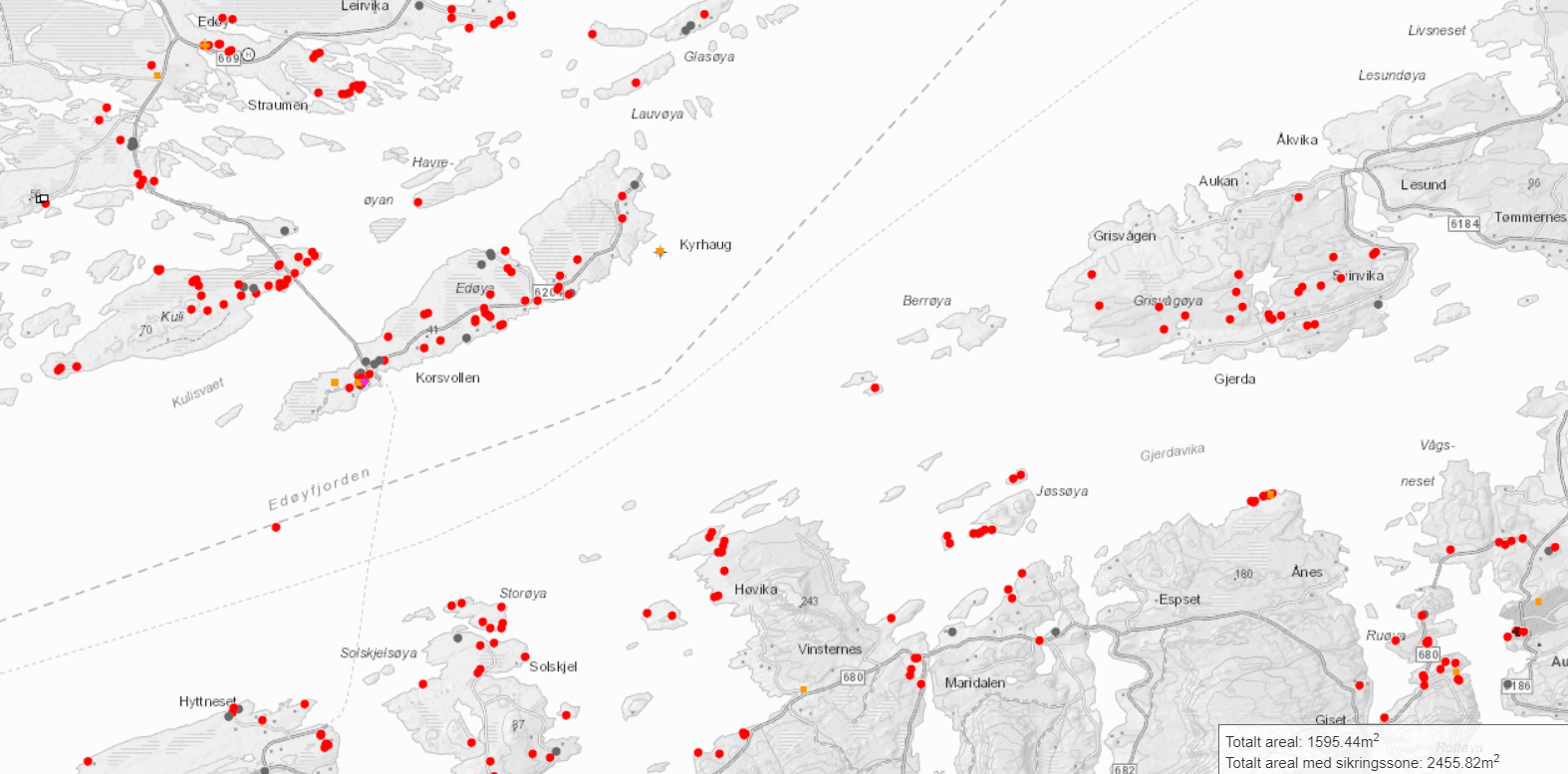Click the road 669 shield near Straumen
This screenshot has width=1568, height=774.
pos(228,59)
